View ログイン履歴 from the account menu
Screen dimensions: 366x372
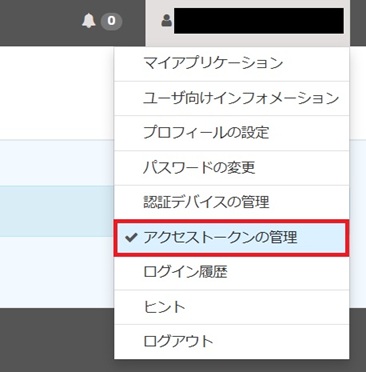232,272
